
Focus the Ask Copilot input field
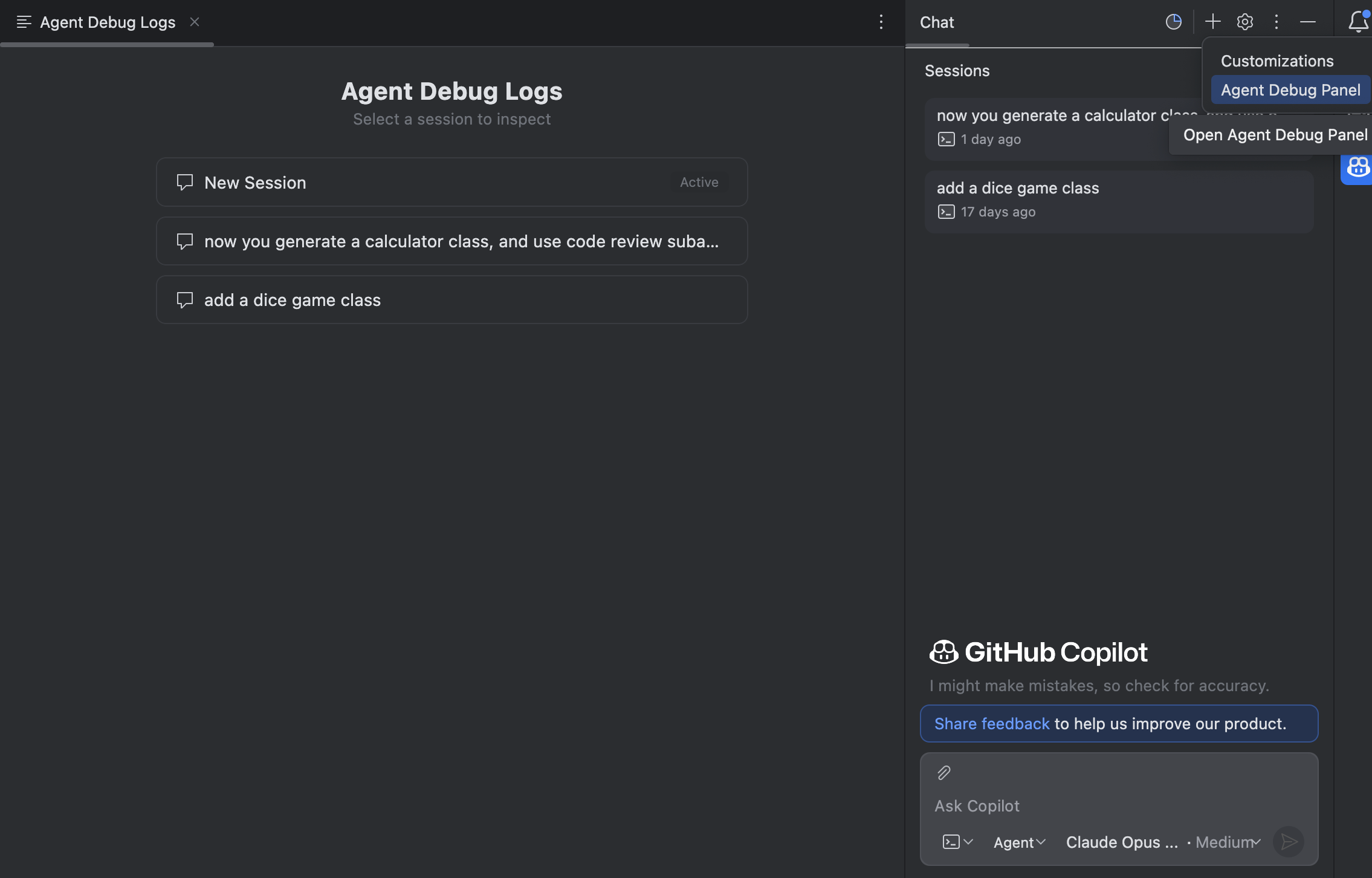[1119, 806]
